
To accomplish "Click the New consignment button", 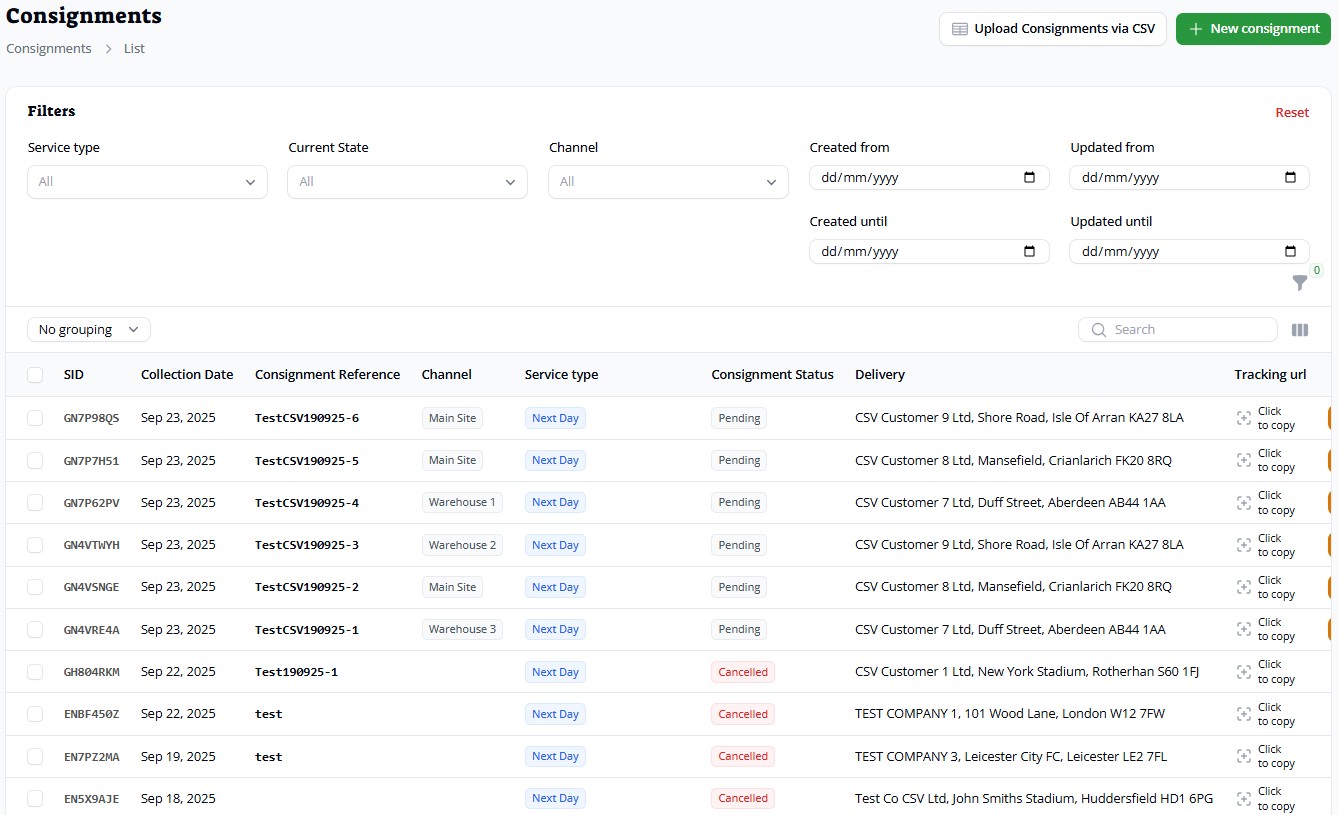I will click(1252, 29).
